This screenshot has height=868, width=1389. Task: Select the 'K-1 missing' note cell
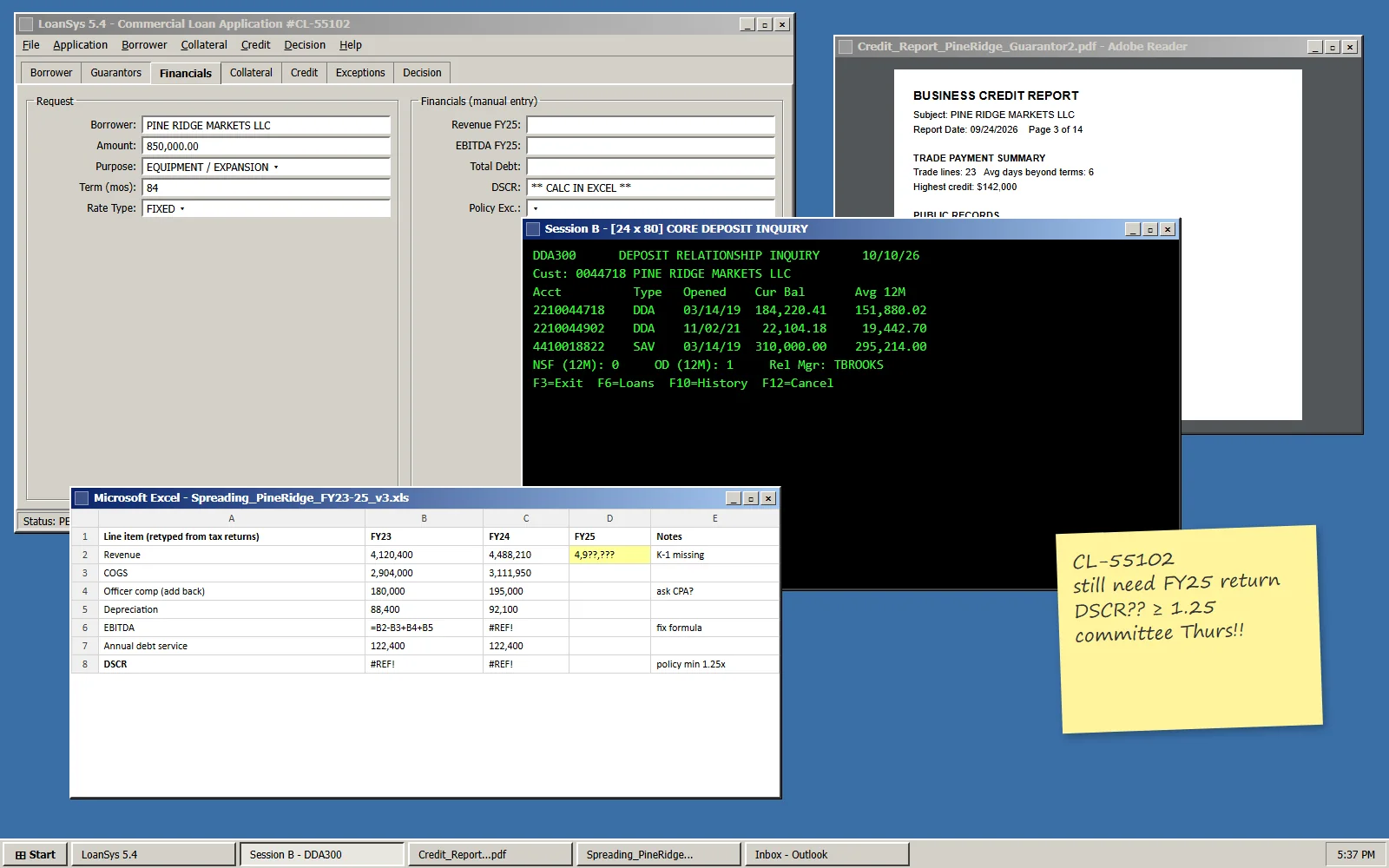point(715,556)
